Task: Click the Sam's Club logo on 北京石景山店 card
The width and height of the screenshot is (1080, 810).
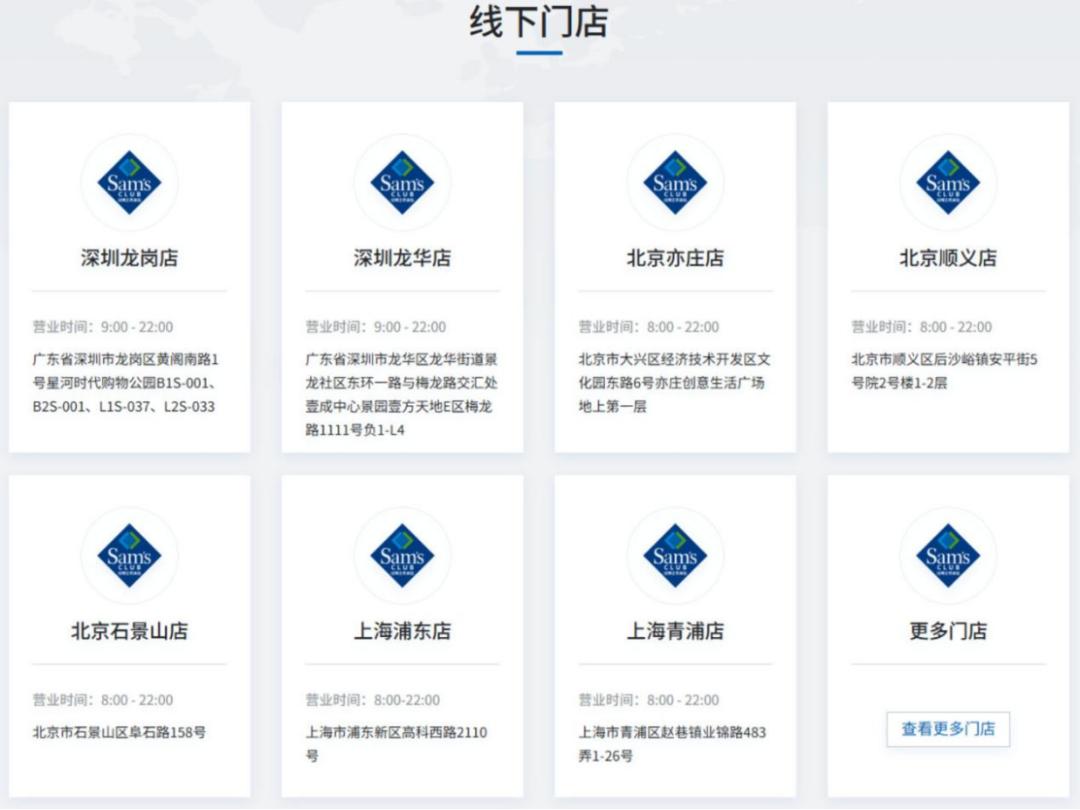Action: point(129,557)
